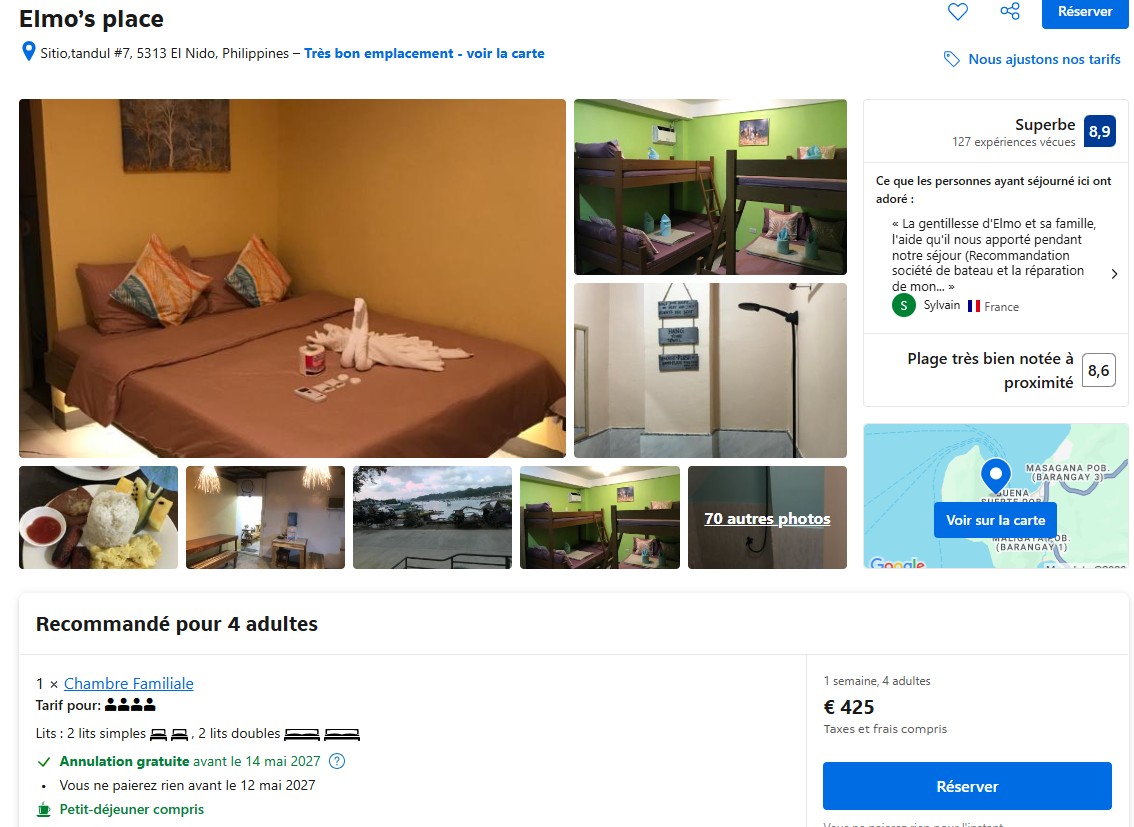Open the free cancellation help question icon
The width and height of the screenshot is (1134, 827).
tap(337, 761)
